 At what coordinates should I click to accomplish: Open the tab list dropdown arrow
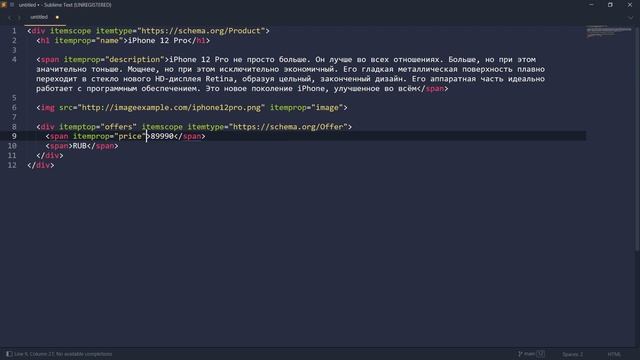coord(631,18)
